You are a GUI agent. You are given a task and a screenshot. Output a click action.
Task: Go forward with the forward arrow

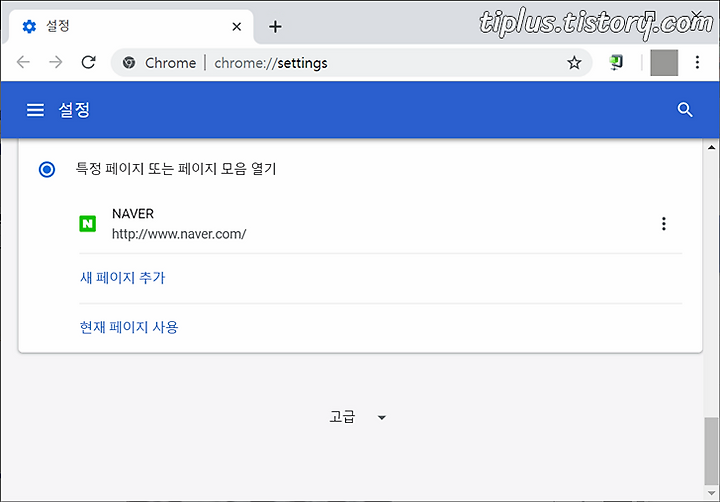pos(56,62)
